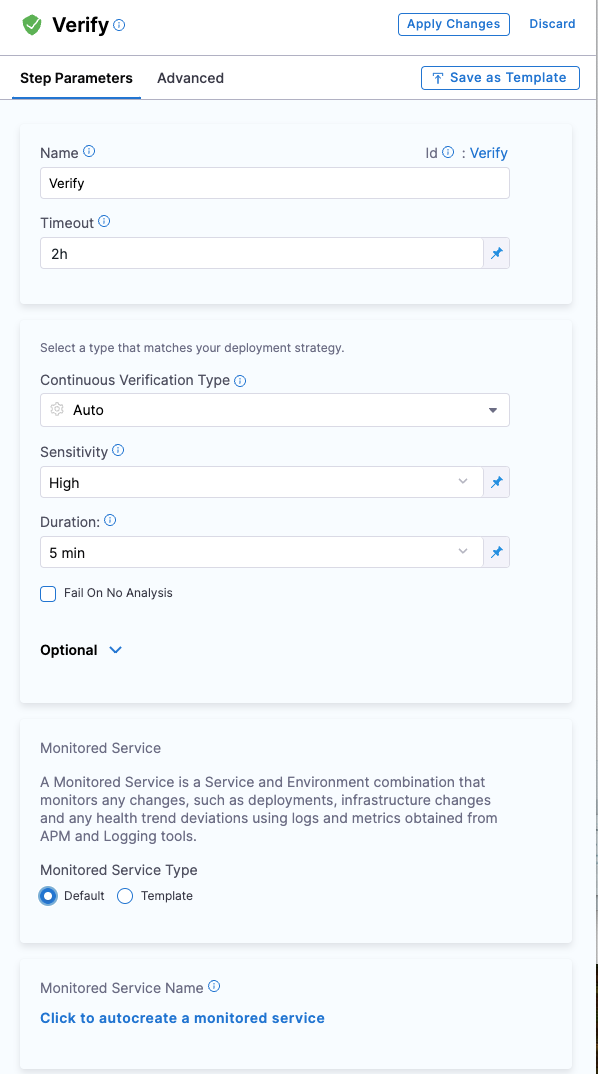This screenshot has height=1074, width=598.
Task: Click the Apply Changes button
Action: click(453, 23)
